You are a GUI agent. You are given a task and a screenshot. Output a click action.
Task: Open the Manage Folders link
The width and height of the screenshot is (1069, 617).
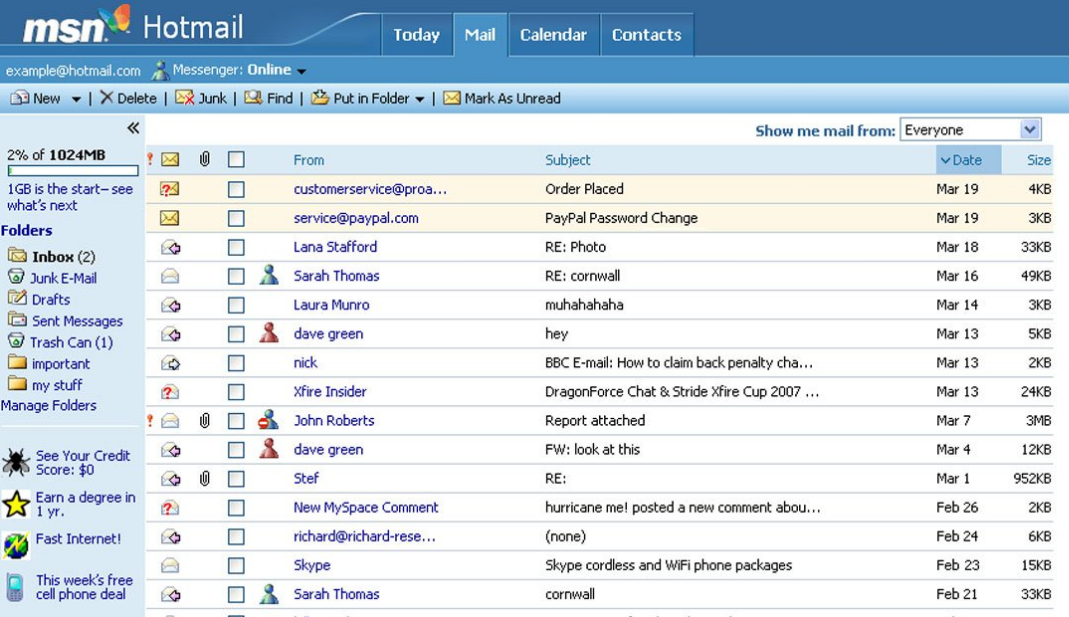(49, 406)
